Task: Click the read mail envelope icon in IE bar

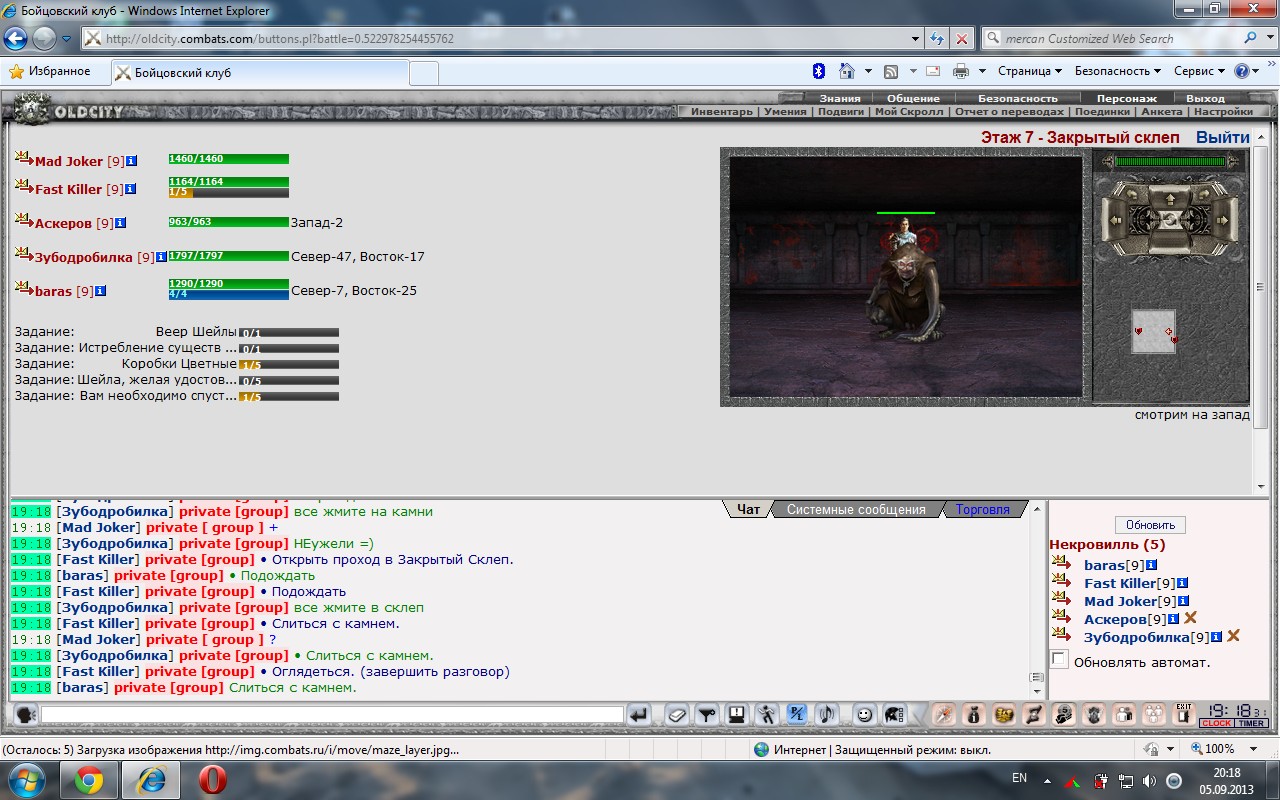Action: (932, 71)
